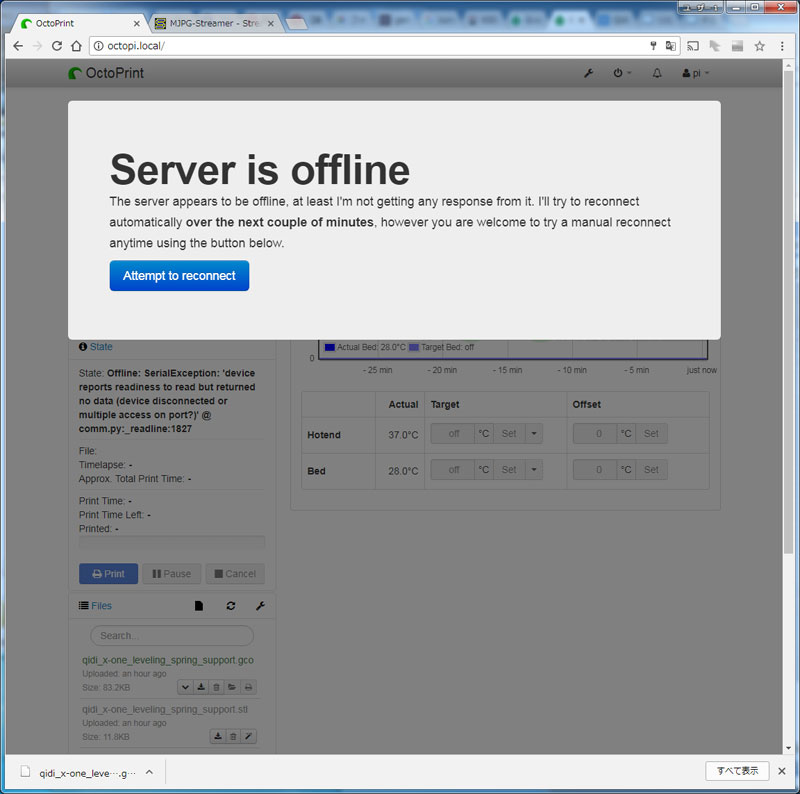Image resolution: width=800 pixels, height=794 pixels.
Task: Open OctoPrint settings via navbar wrench
Action: tap(588, 73)
